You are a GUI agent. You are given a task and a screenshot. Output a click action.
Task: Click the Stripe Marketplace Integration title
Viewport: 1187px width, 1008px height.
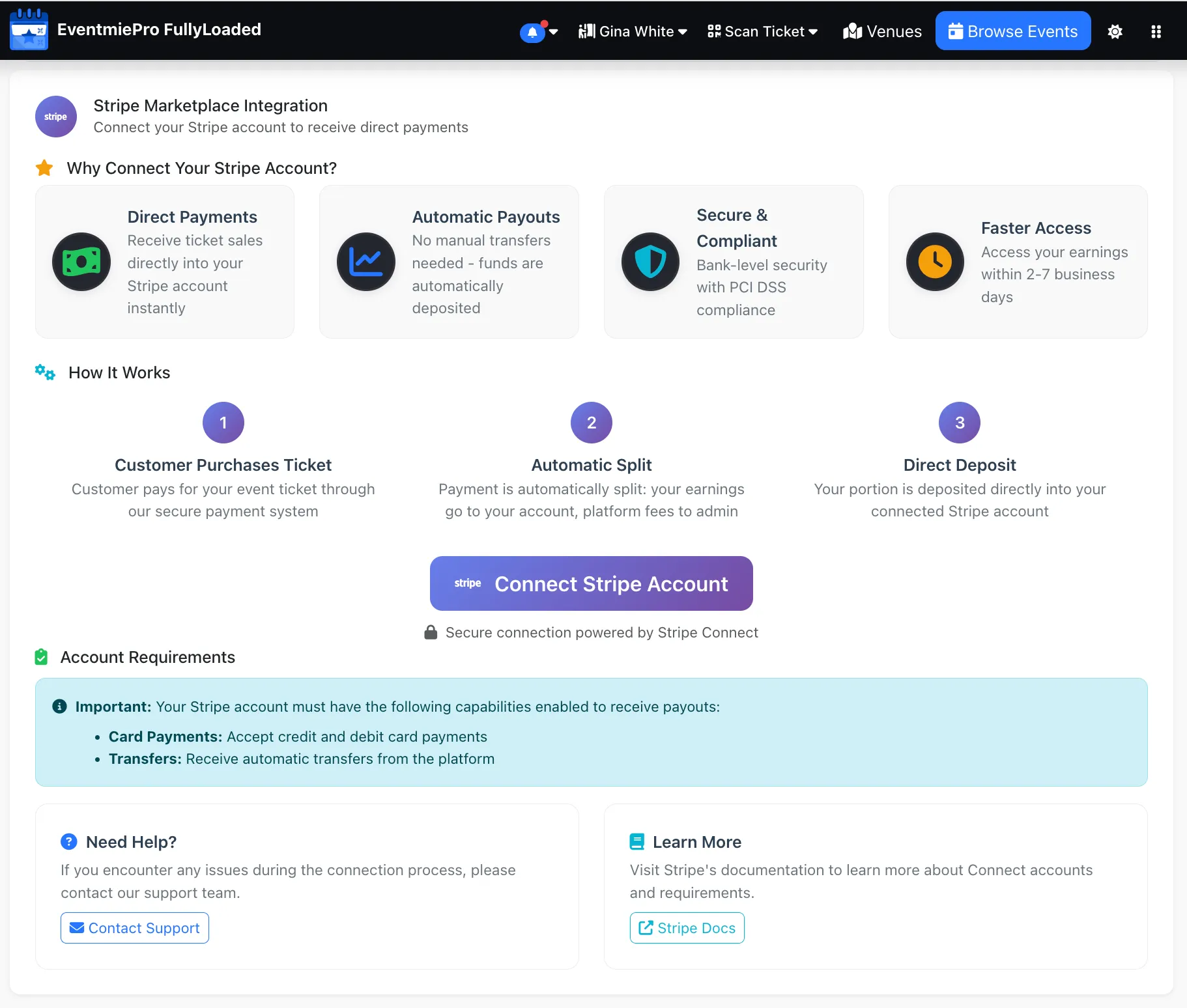click(210, 105)
